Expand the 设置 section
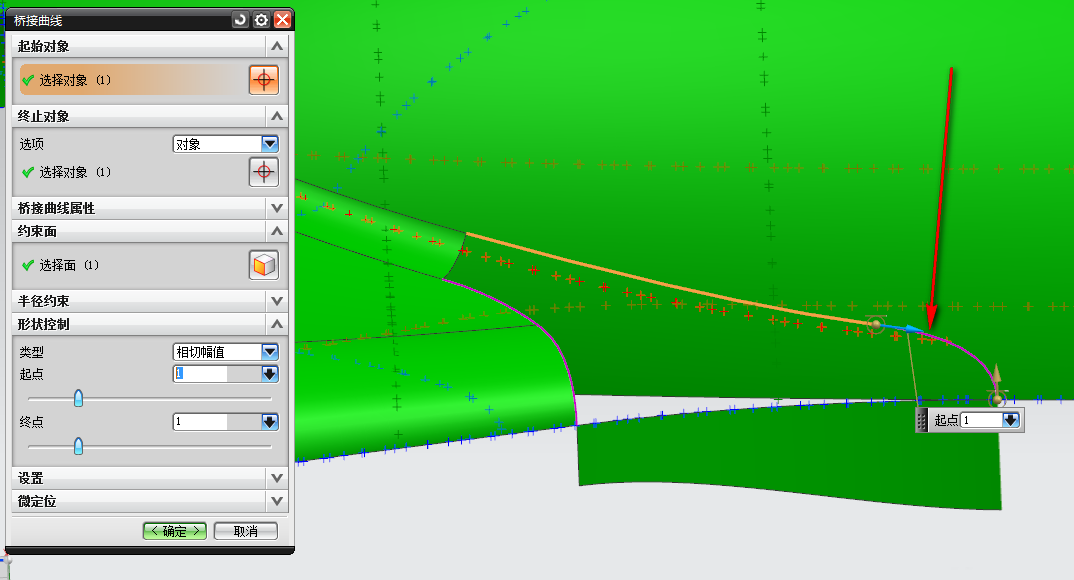 tap(277, 478)
